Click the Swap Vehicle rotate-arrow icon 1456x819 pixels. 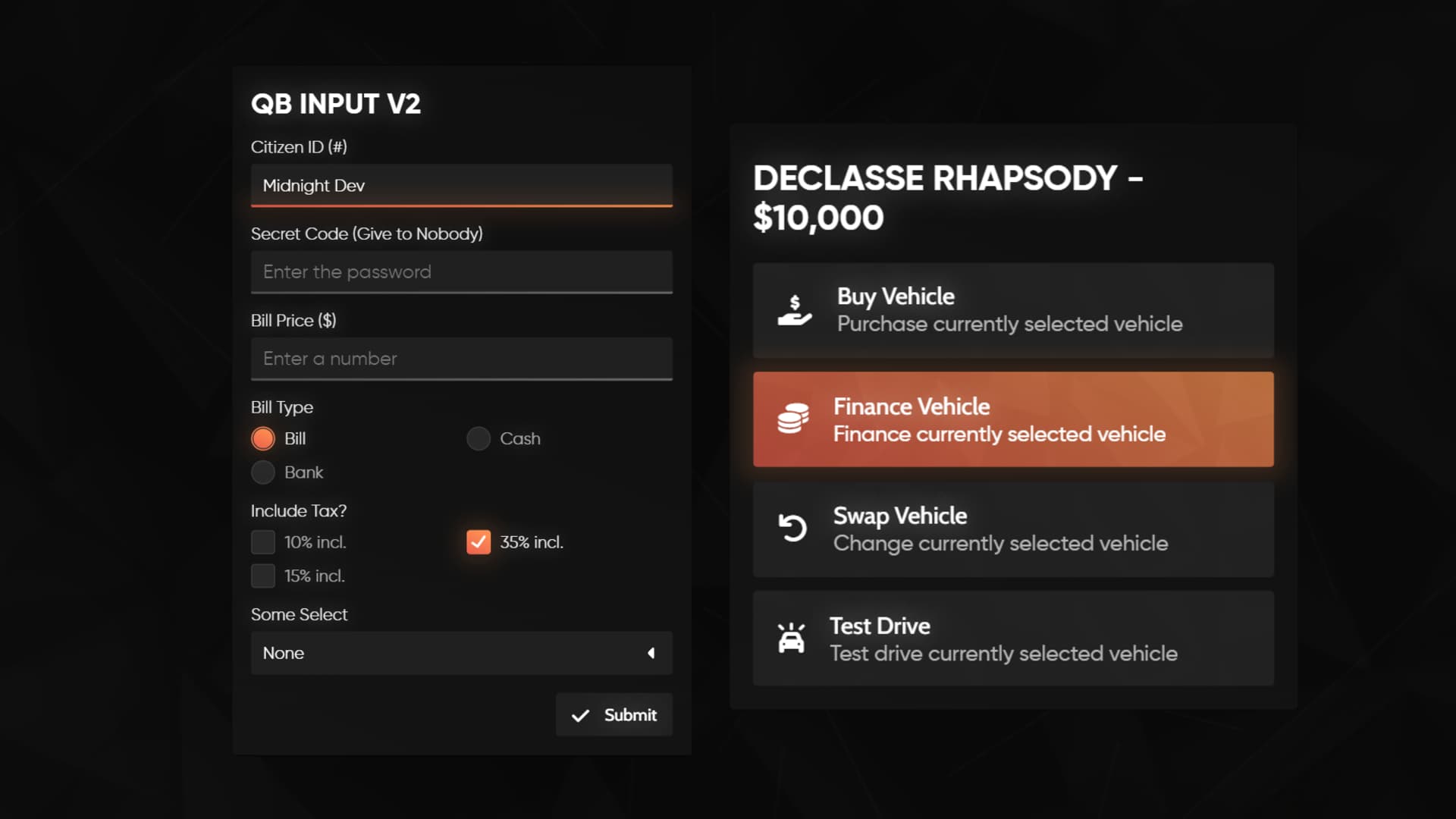coord(792,528)
